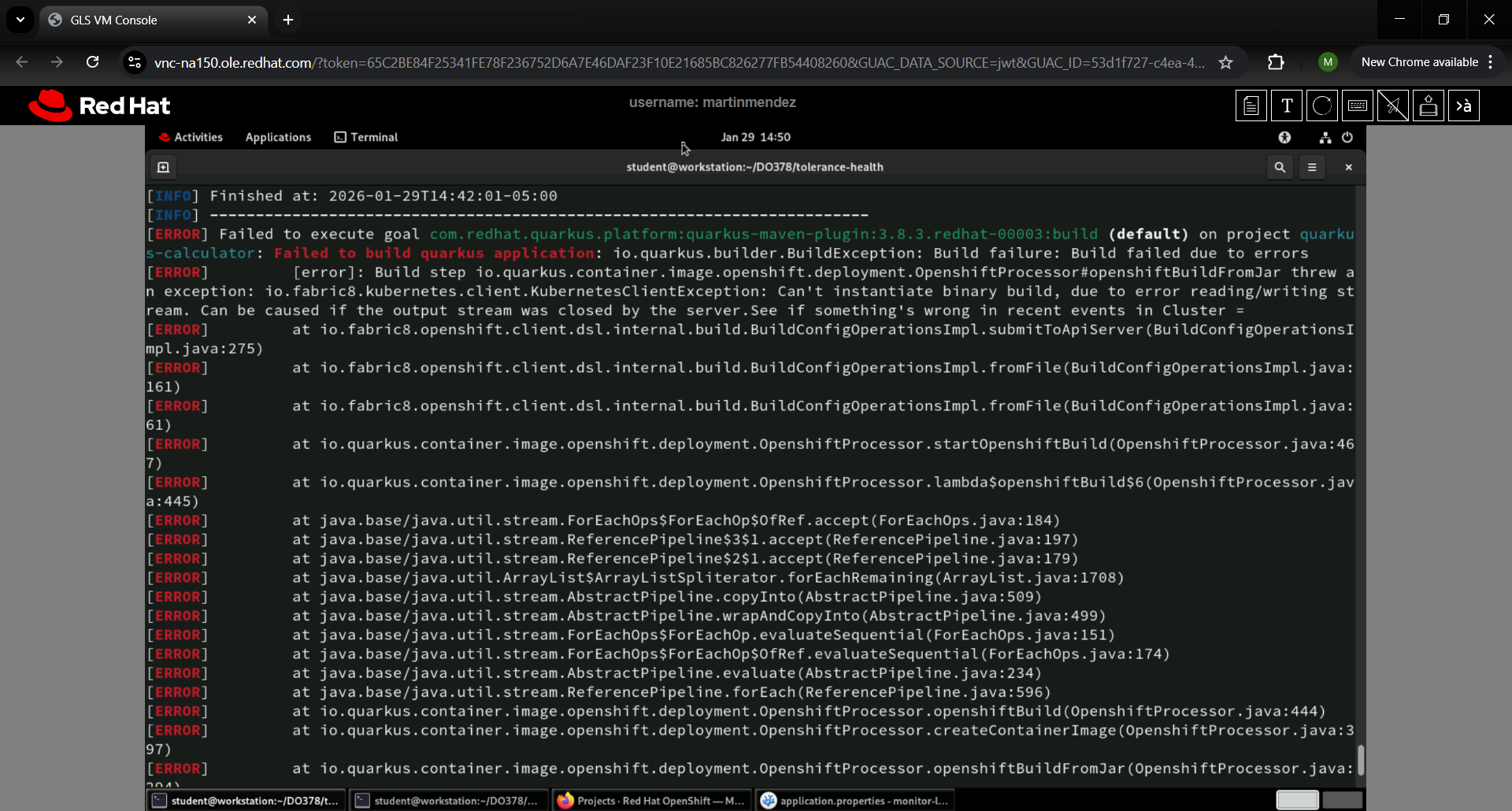Viewport: 1512px width, 811px height.
Task: Open the Terminal app menu in top bar
Action: point(366,137)
